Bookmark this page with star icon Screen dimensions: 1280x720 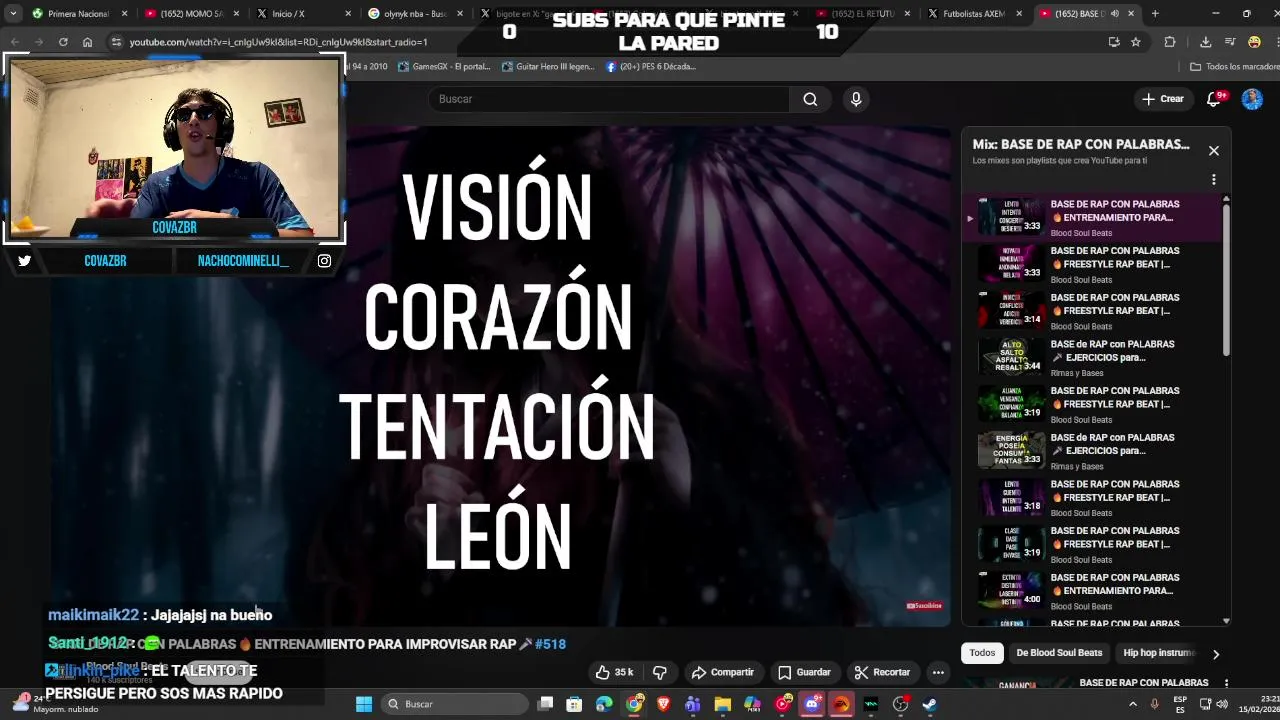pyautogui.click(x=1136, y=42)
